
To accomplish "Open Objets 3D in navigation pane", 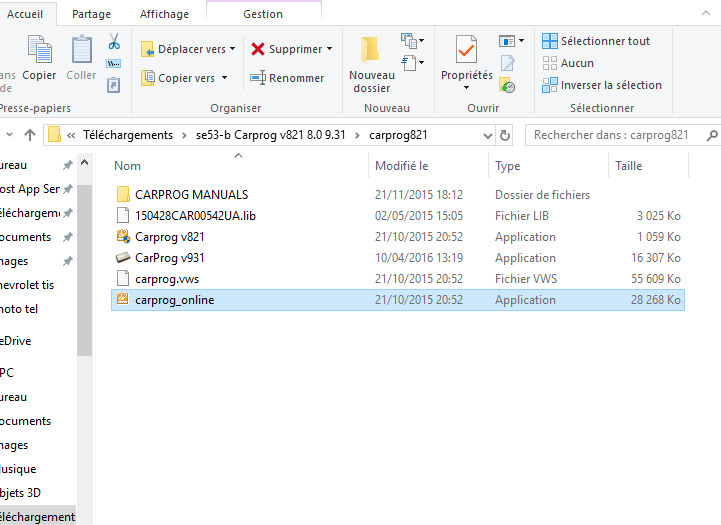I will pos(20,493).
